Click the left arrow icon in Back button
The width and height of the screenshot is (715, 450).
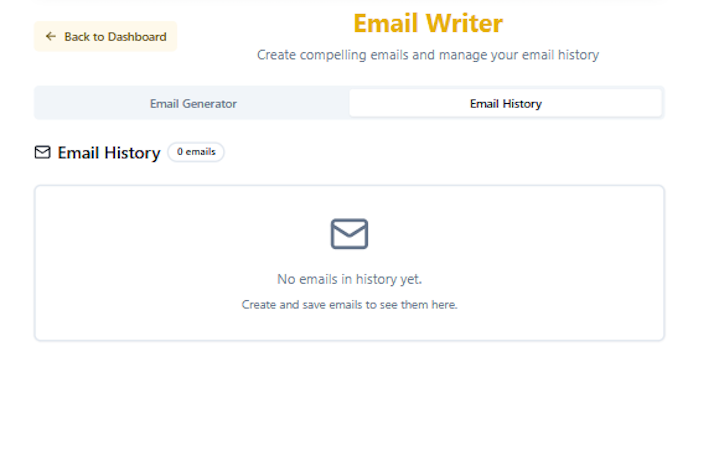51,36
